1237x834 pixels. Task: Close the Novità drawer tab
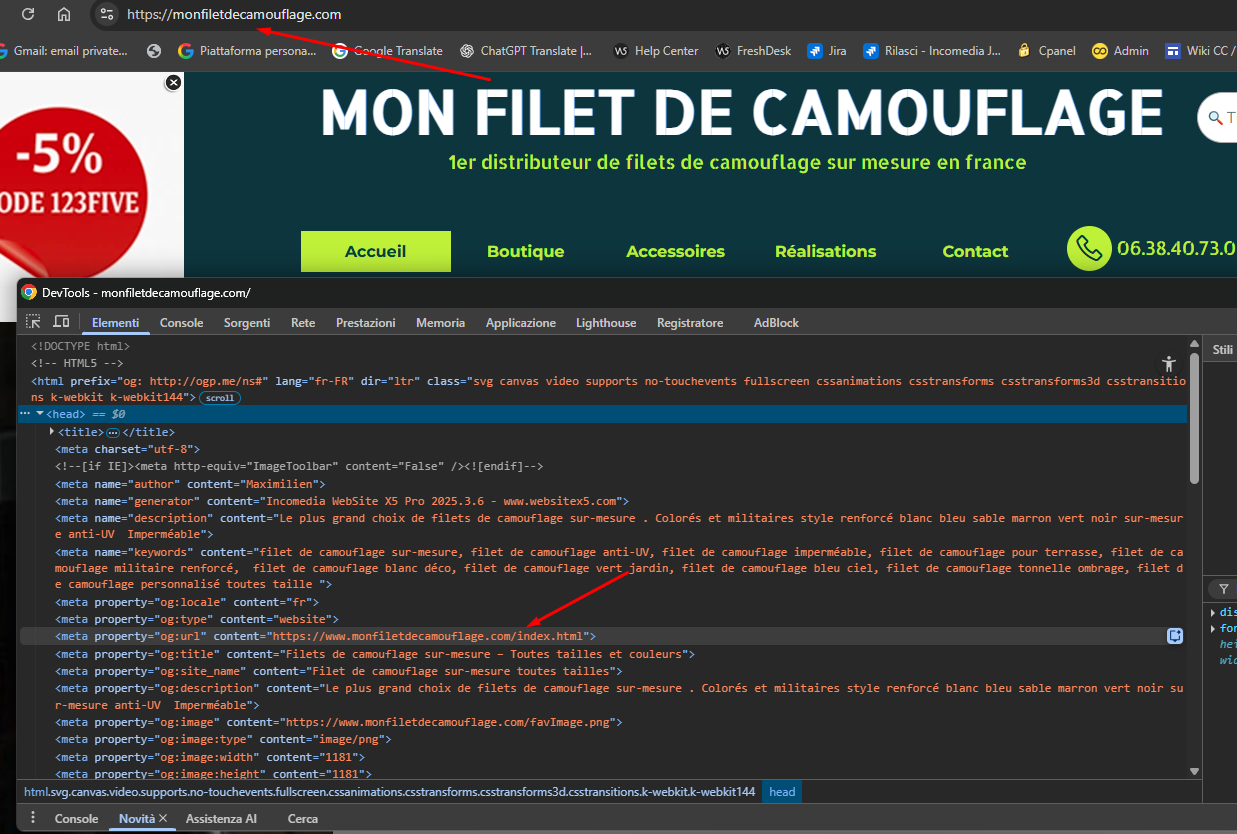163,818
